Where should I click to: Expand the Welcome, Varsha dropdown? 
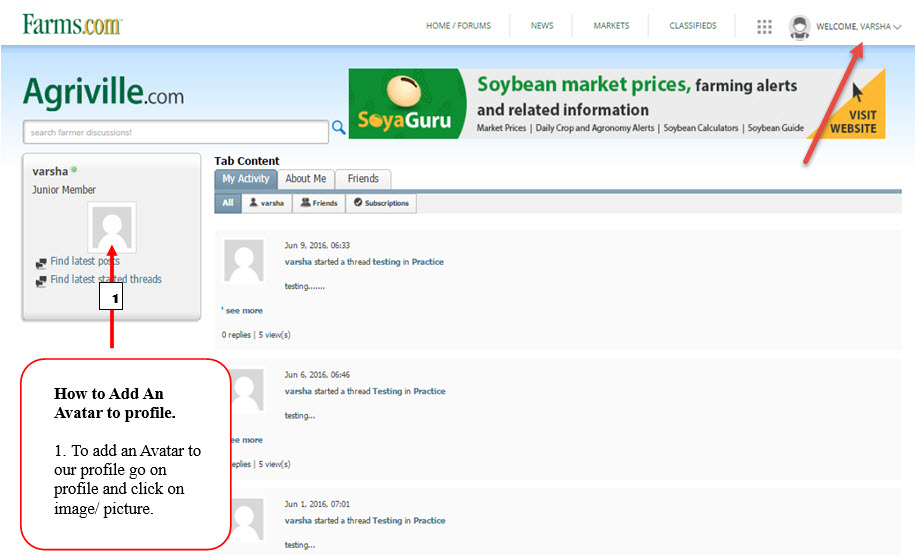pyautogui.click(x=858, y=27)
